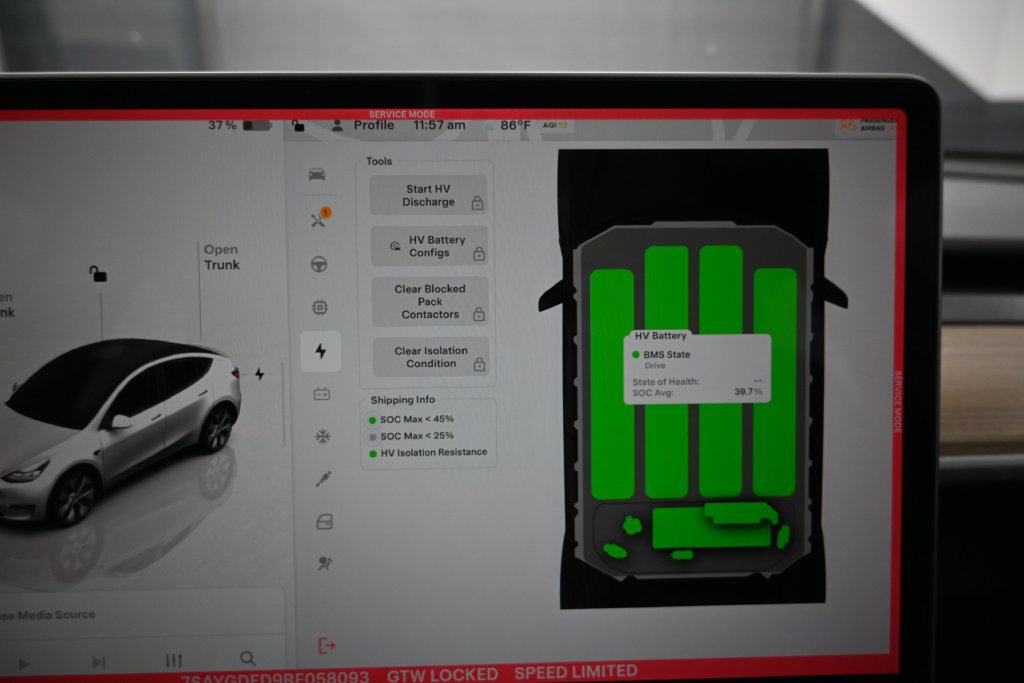The height and width of the screenshot is (683, 1024).
Task: Tap the passenger airbag indicator in top bar
Action: (x=866, y=125)
